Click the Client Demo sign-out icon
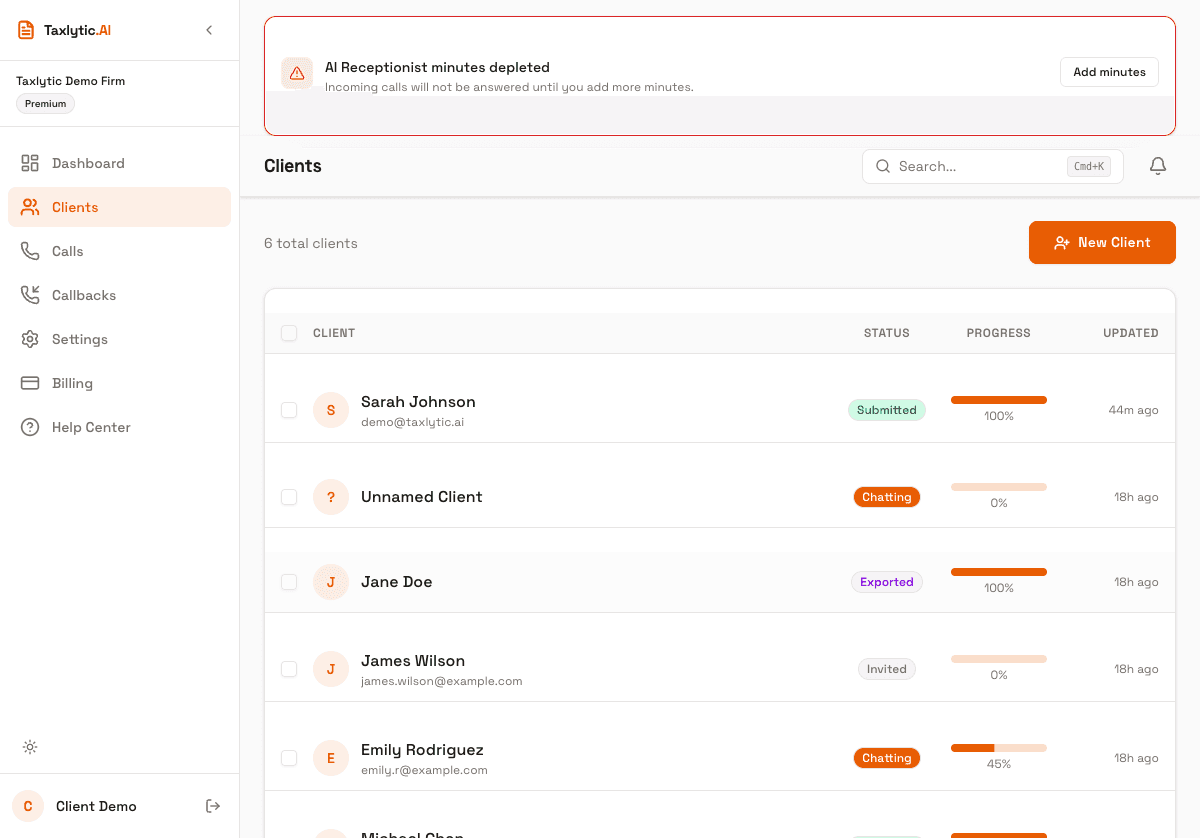 (213, 806)
